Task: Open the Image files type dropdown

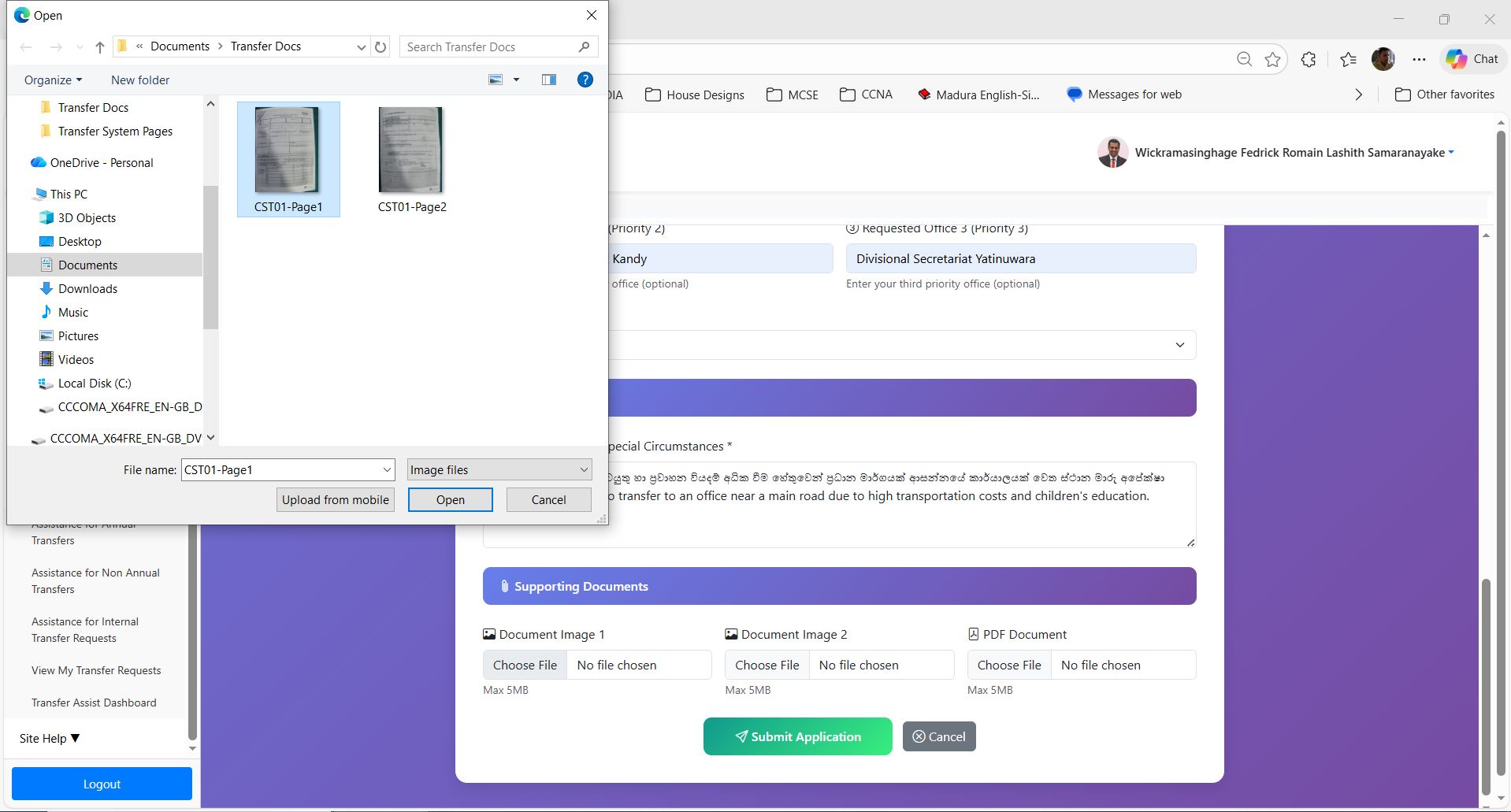Action: tap(499, 470)
